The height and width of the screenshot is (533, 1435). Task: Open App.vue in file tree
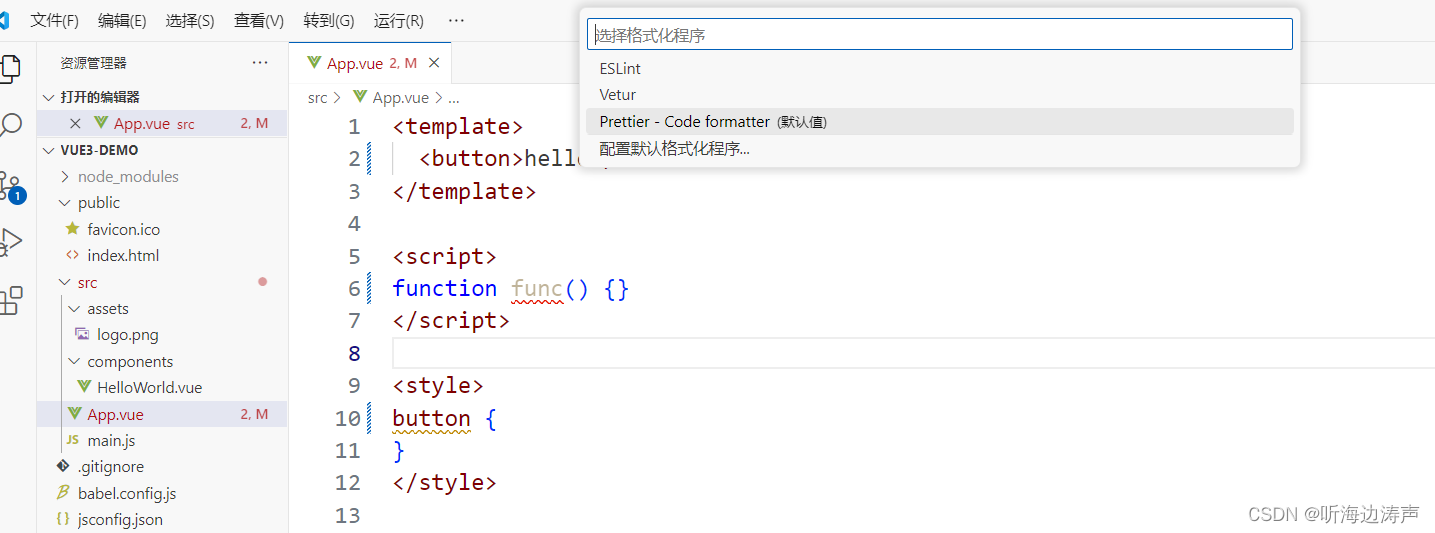(162, 414)
